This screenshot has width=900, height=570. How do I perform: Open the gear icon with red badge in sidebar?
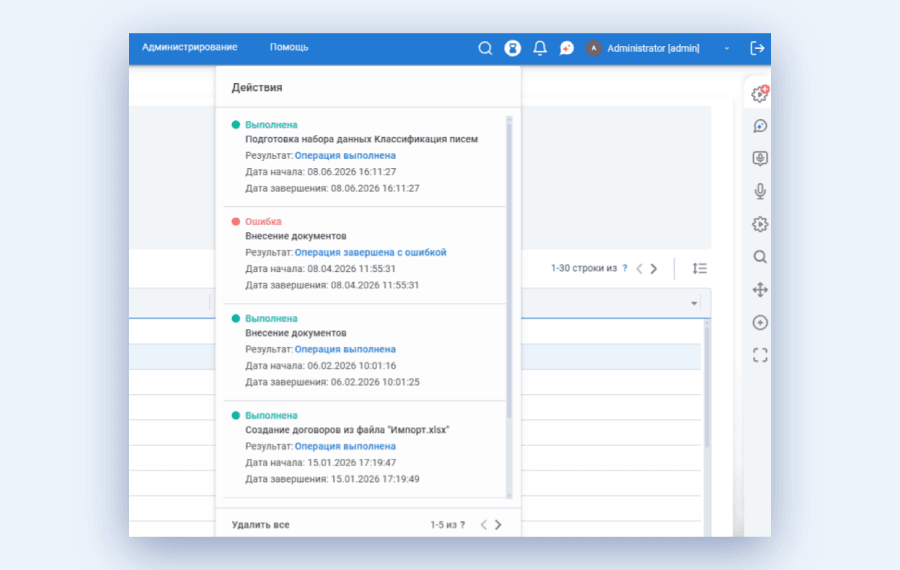(x=760, y=94)
